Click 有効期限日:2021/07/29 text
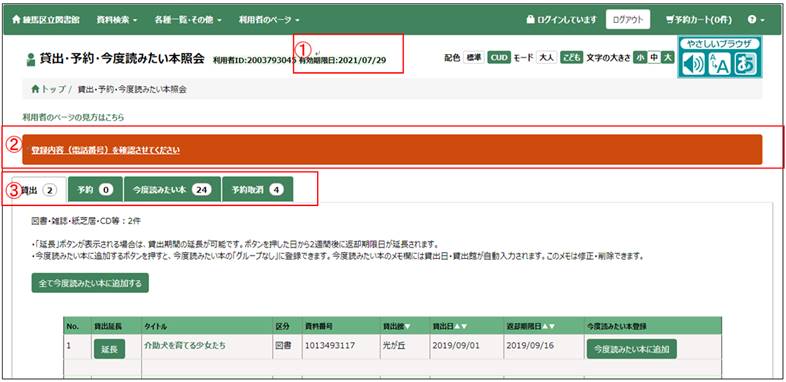 343,60
